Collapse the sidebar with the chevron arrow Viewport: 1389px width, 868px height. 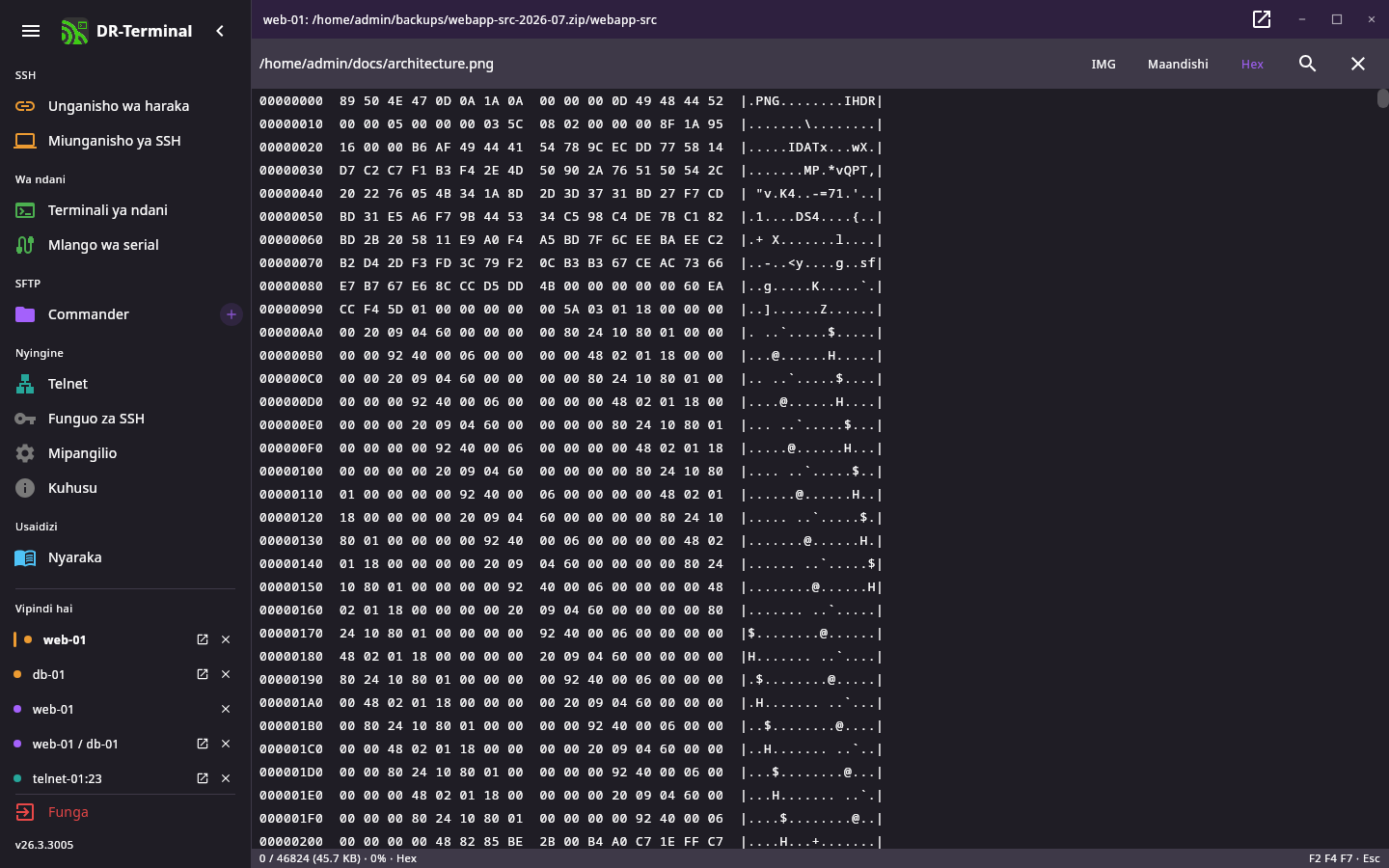tap(220, 31)
